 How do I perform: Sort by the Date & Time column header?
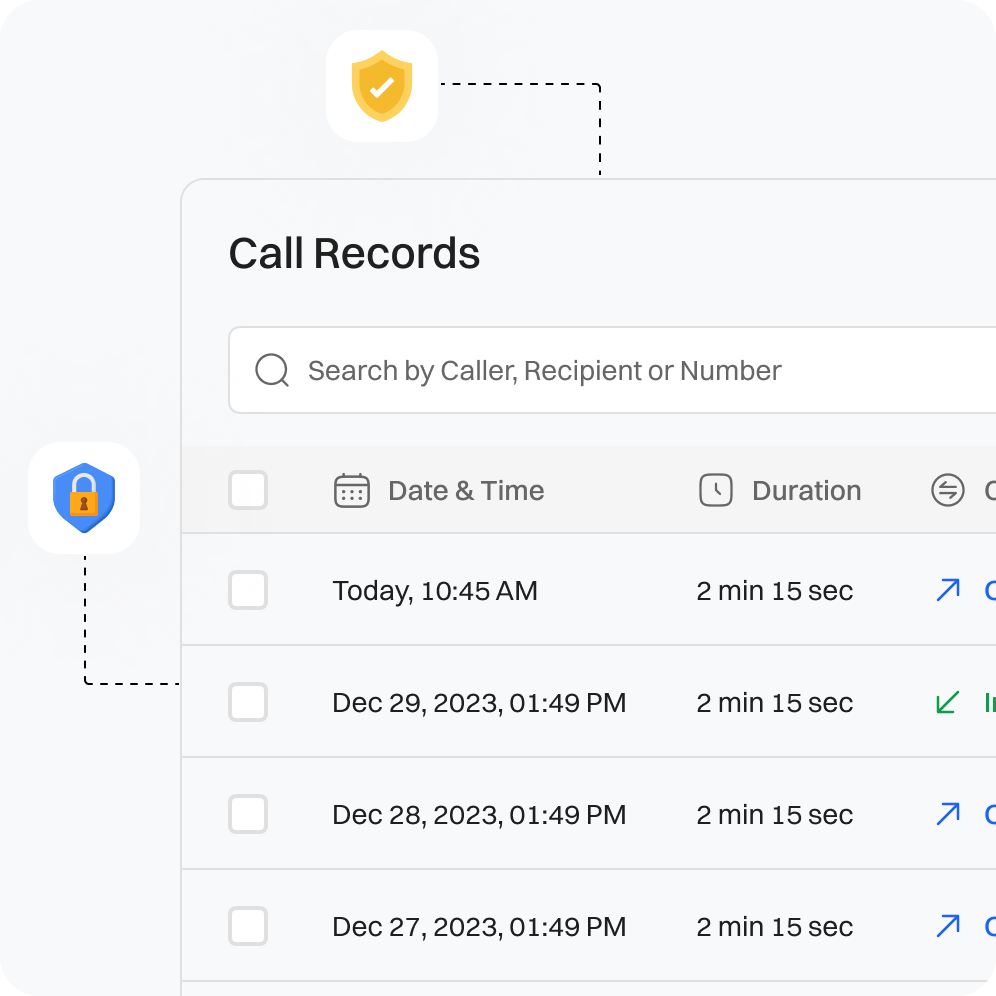click(466, 491)
